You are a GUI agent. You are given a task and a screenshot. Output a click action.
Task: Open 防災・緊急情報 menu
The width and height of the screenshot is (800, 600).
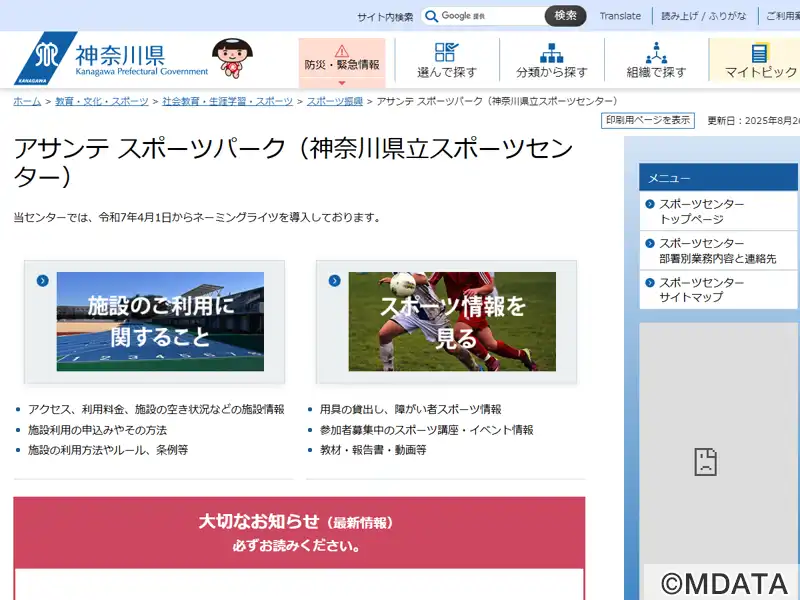342,62
